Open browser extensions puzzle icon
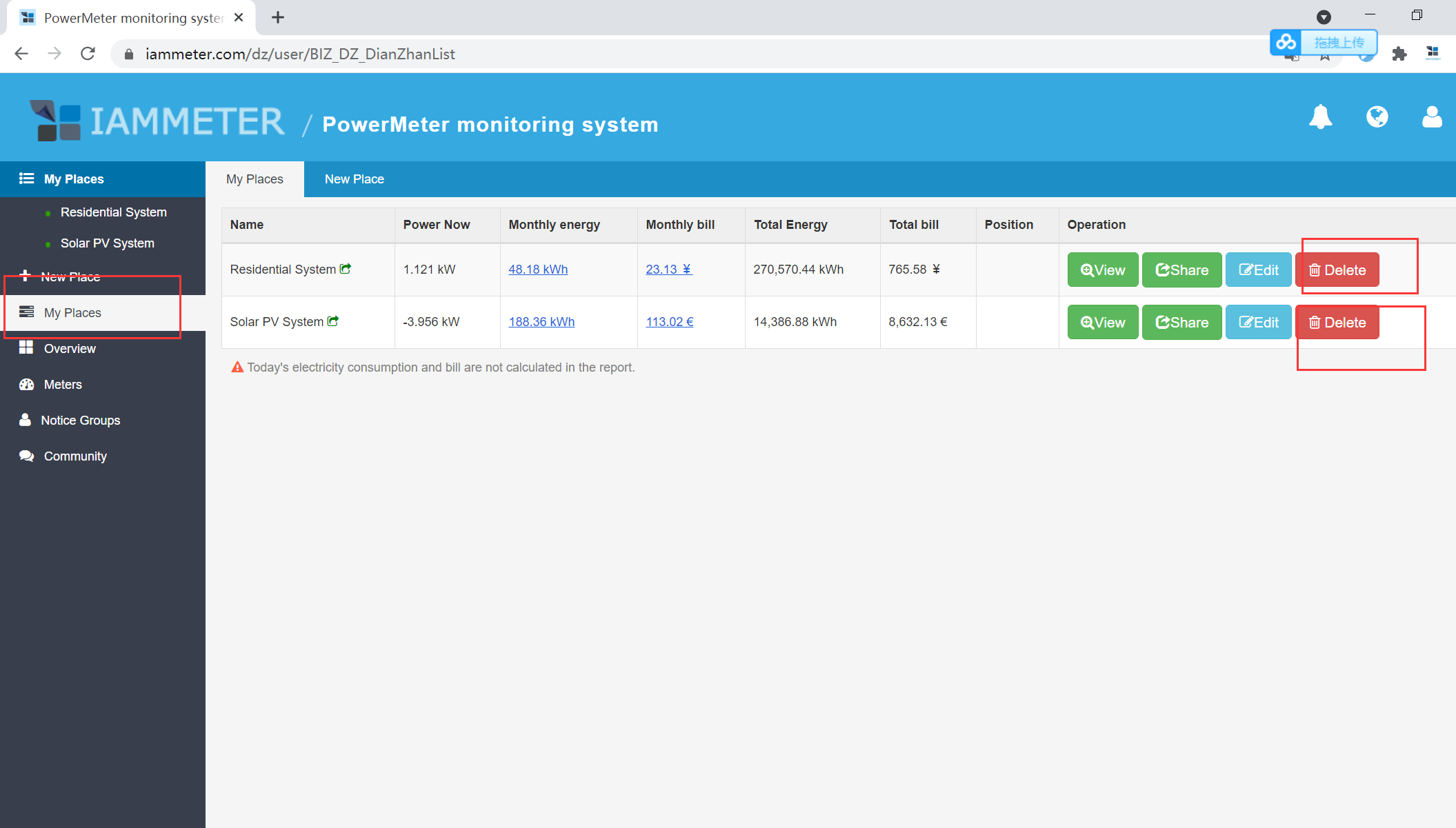Screen dimensions: 1456x828 1399,54
